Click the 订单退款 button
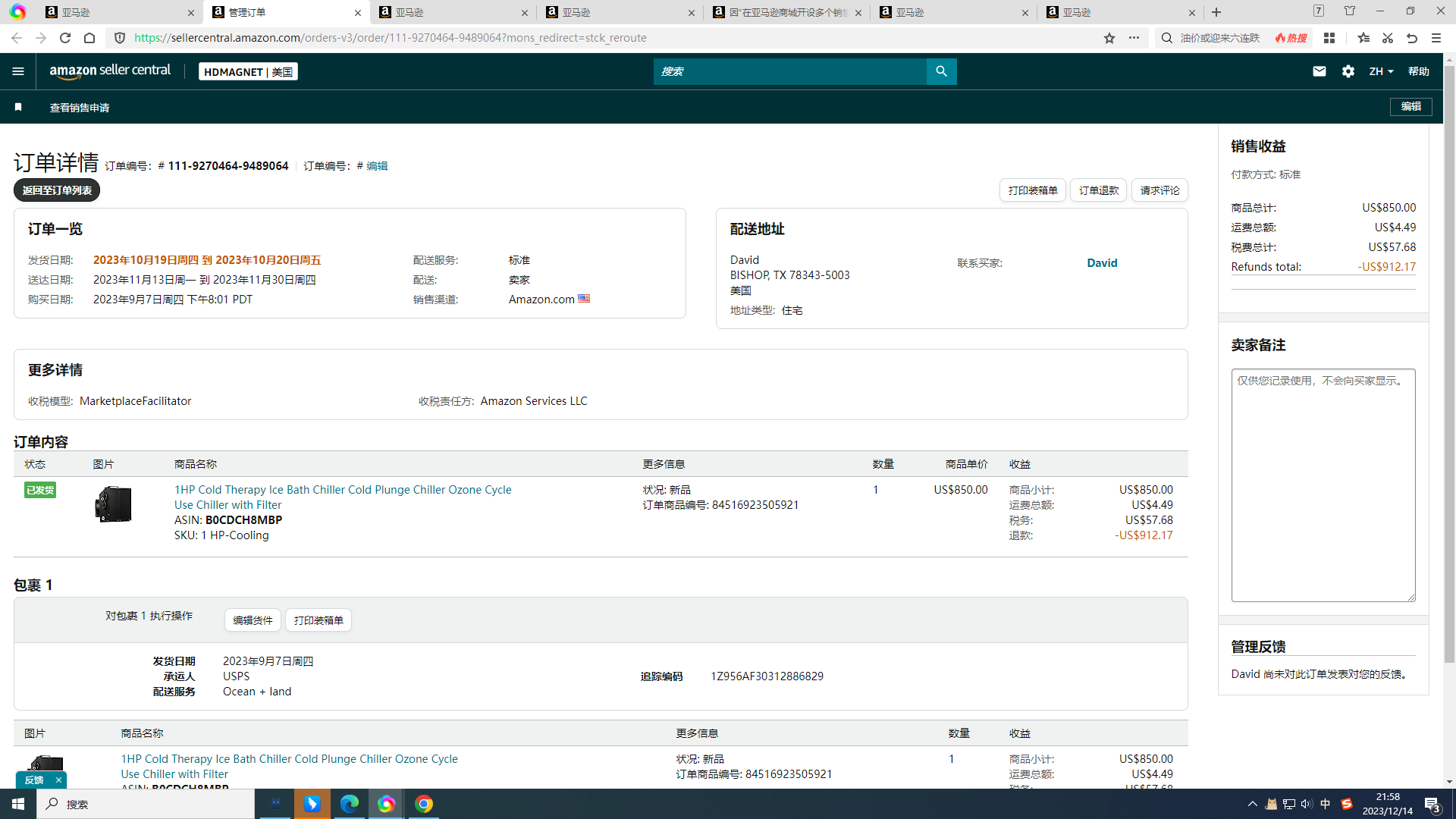This screenshot has width=1456, height=819. click(x=1099, y=190)
